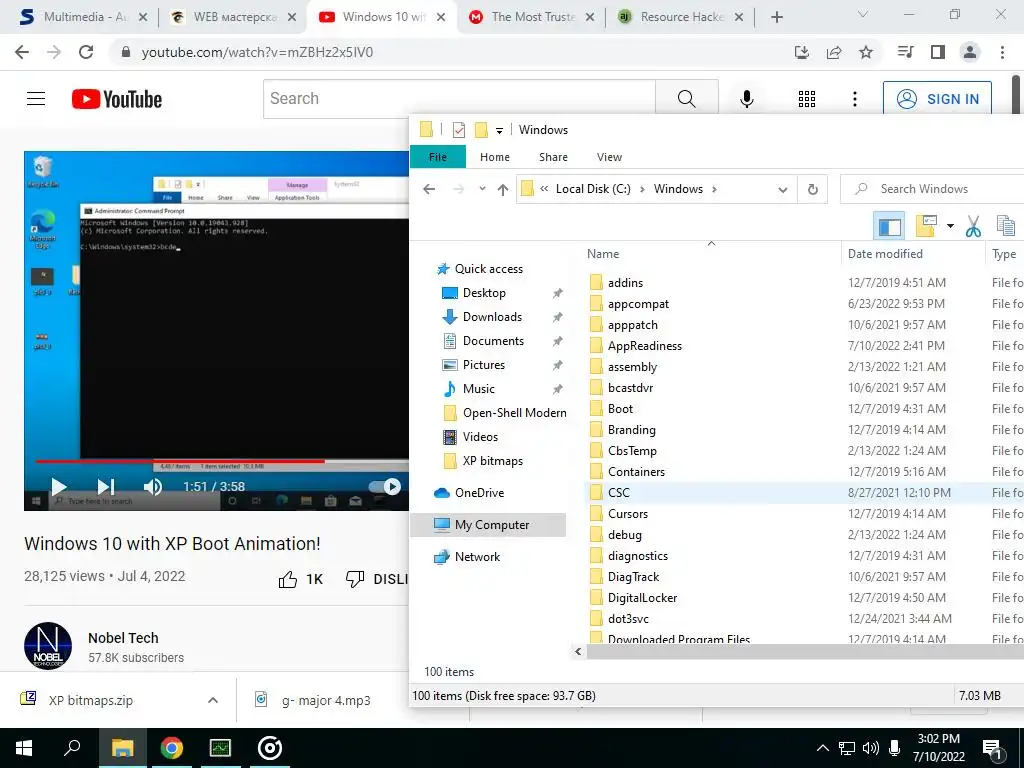1024x768 pixels.
Task: Open Documents in navigation pane
Action: coord(493,341)
